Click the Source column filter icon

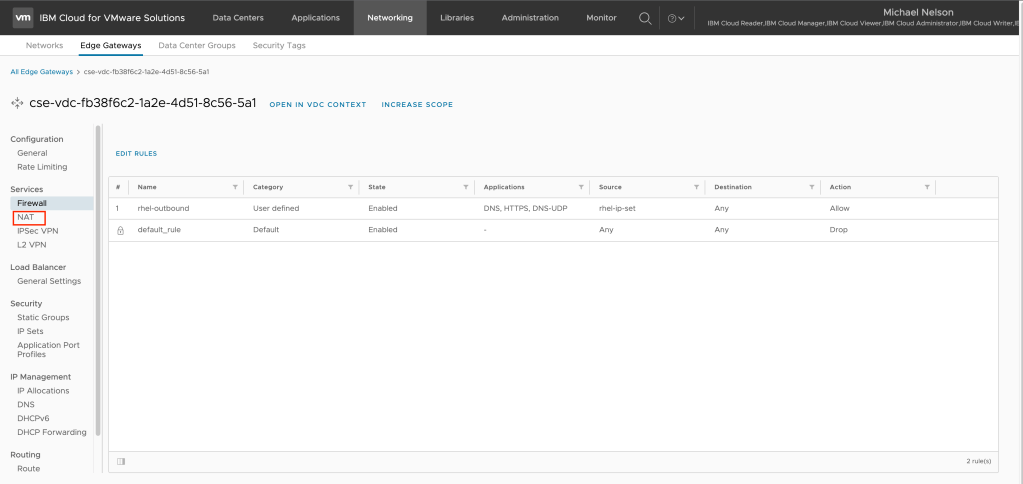click(x=696, y=187)
